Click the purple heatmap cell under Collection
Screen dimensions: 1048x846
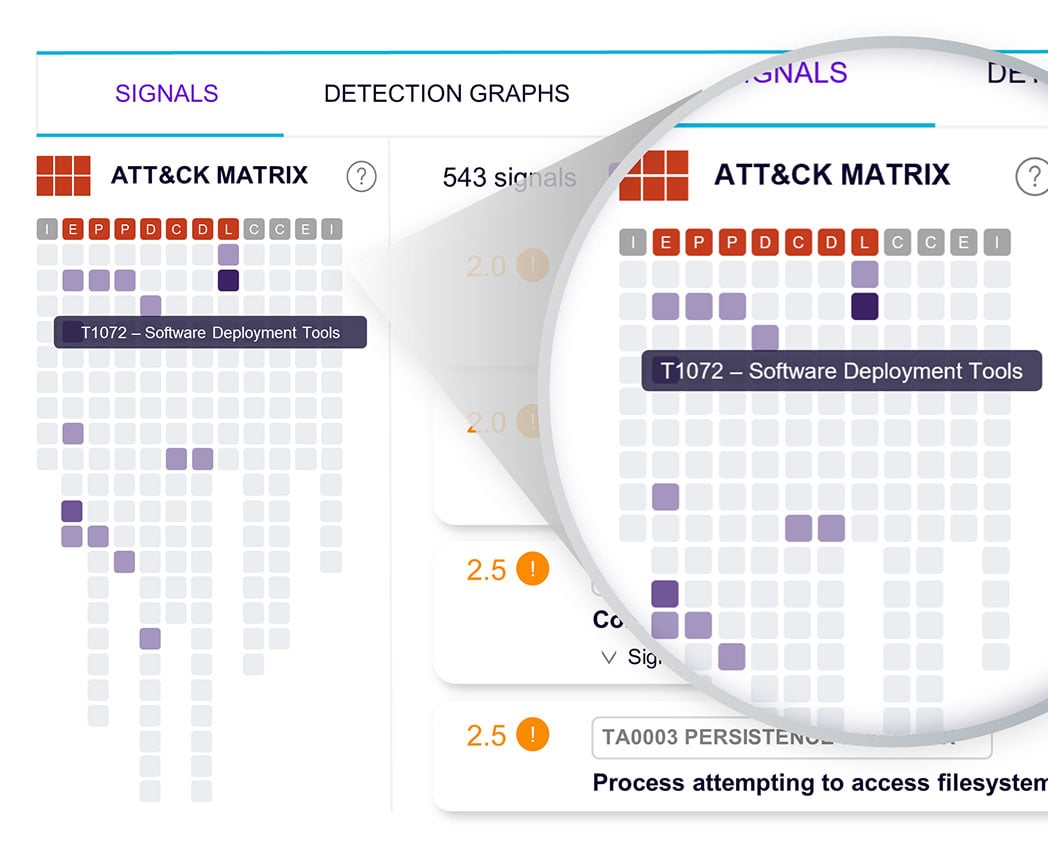[x=176, y=458]
